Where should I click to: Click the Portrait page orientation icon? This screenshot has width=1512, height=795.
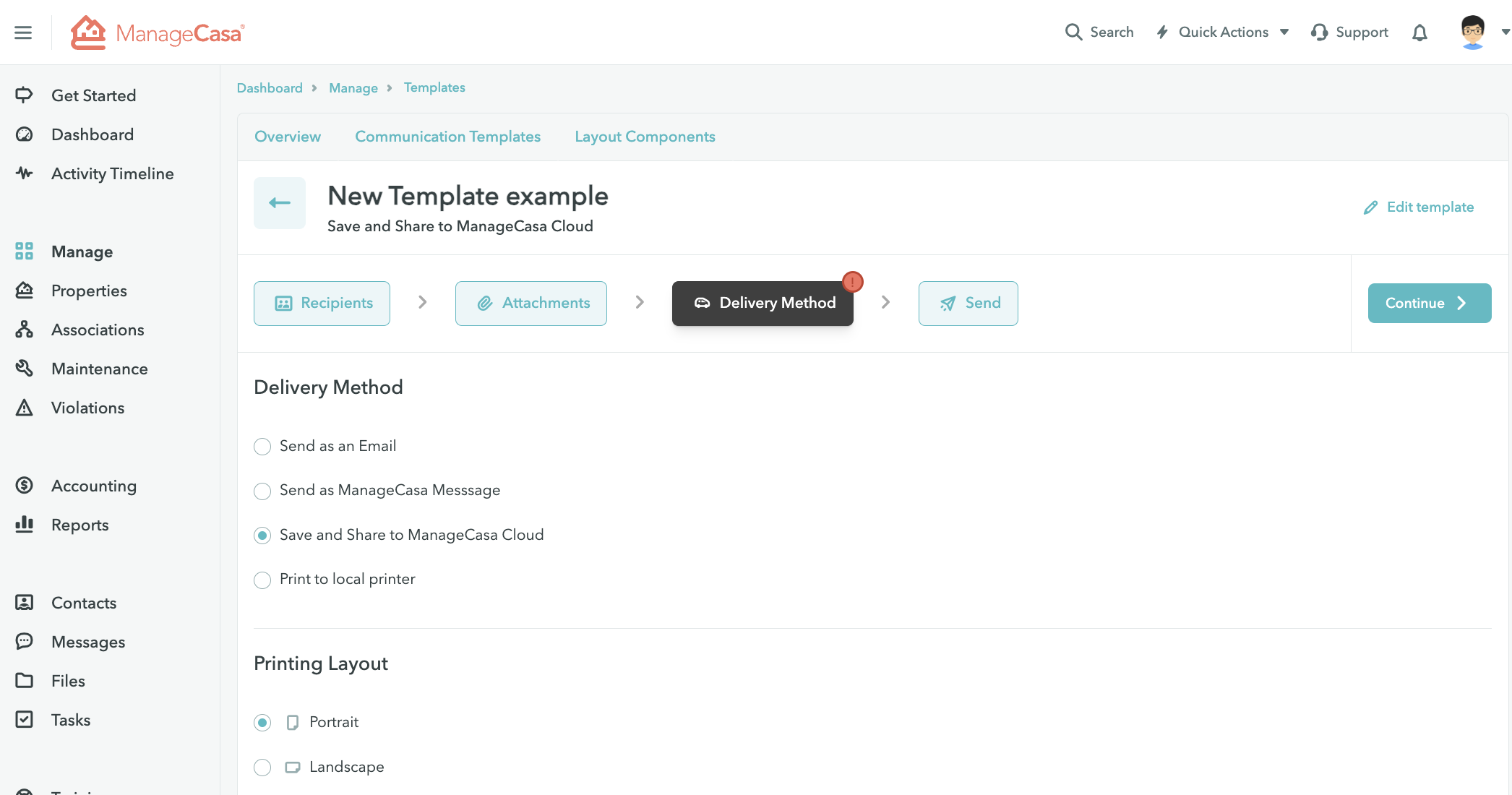(x=292, y=723)
